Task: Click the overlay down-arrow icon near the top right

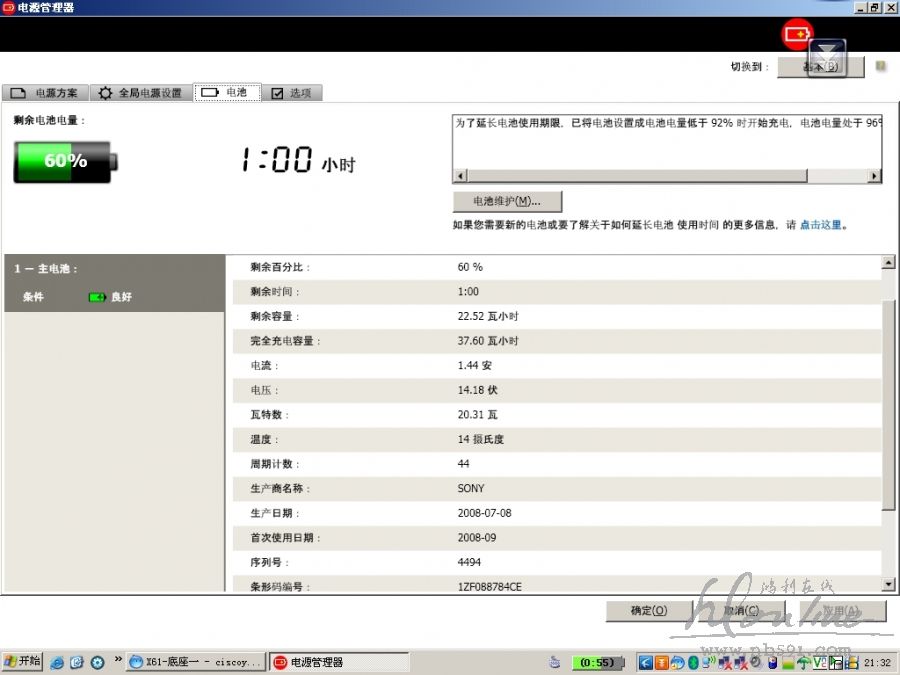Action: pos(827,58)
